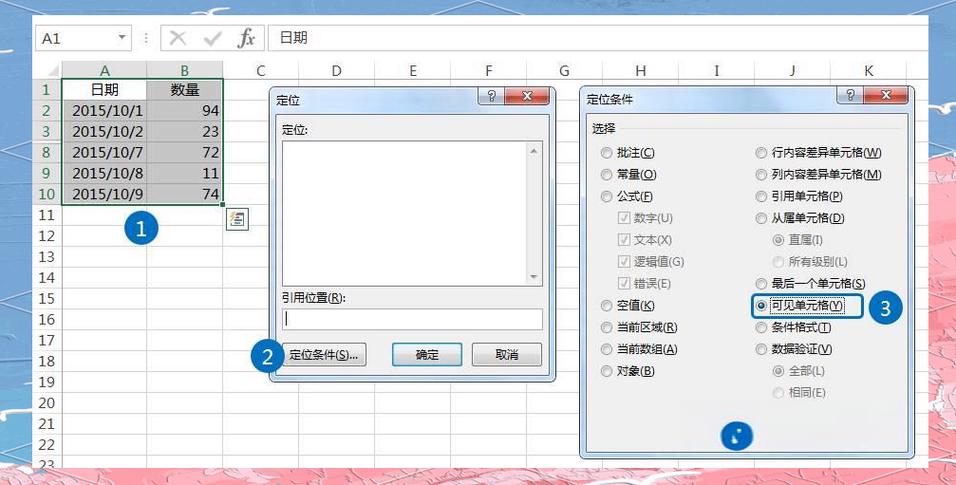Click the cell with date 2015/10/2
The image size is (956, 485).
coord(105,132)
